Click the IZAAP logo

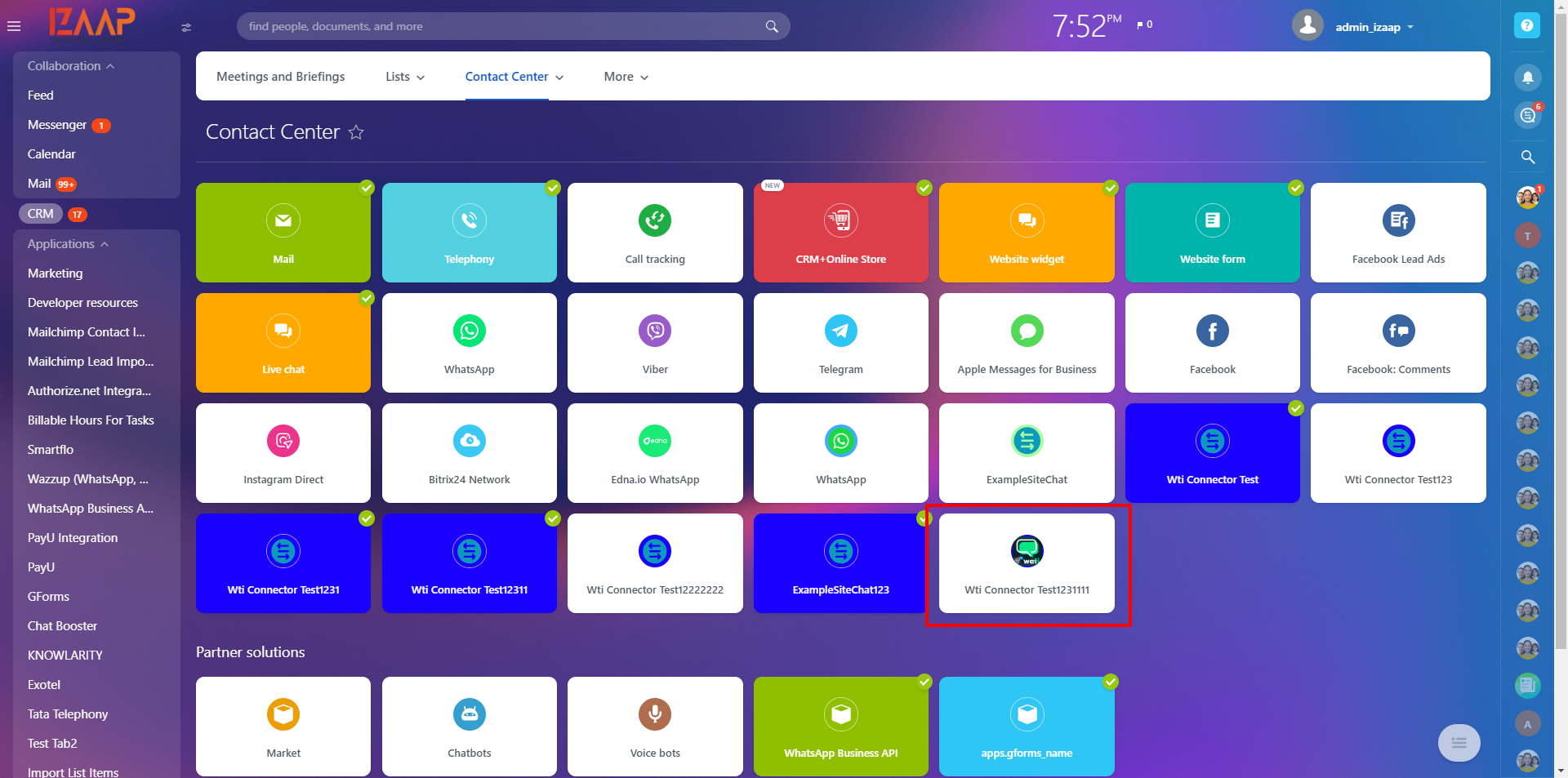click(x=91, y=22)
